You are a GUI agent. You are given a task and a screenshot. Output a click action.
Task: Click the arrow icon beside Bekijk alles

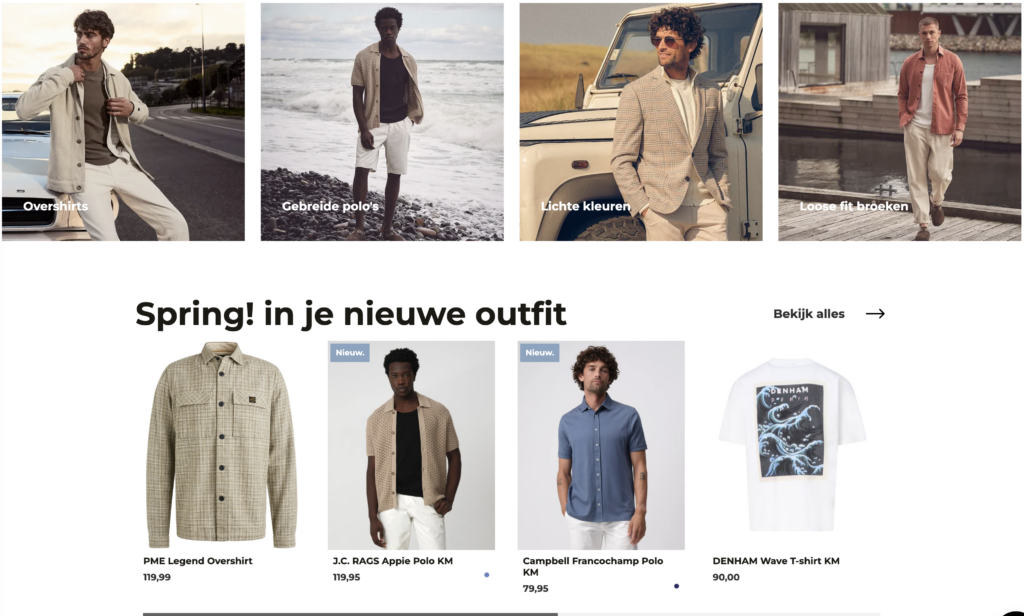tap(875, 314)
